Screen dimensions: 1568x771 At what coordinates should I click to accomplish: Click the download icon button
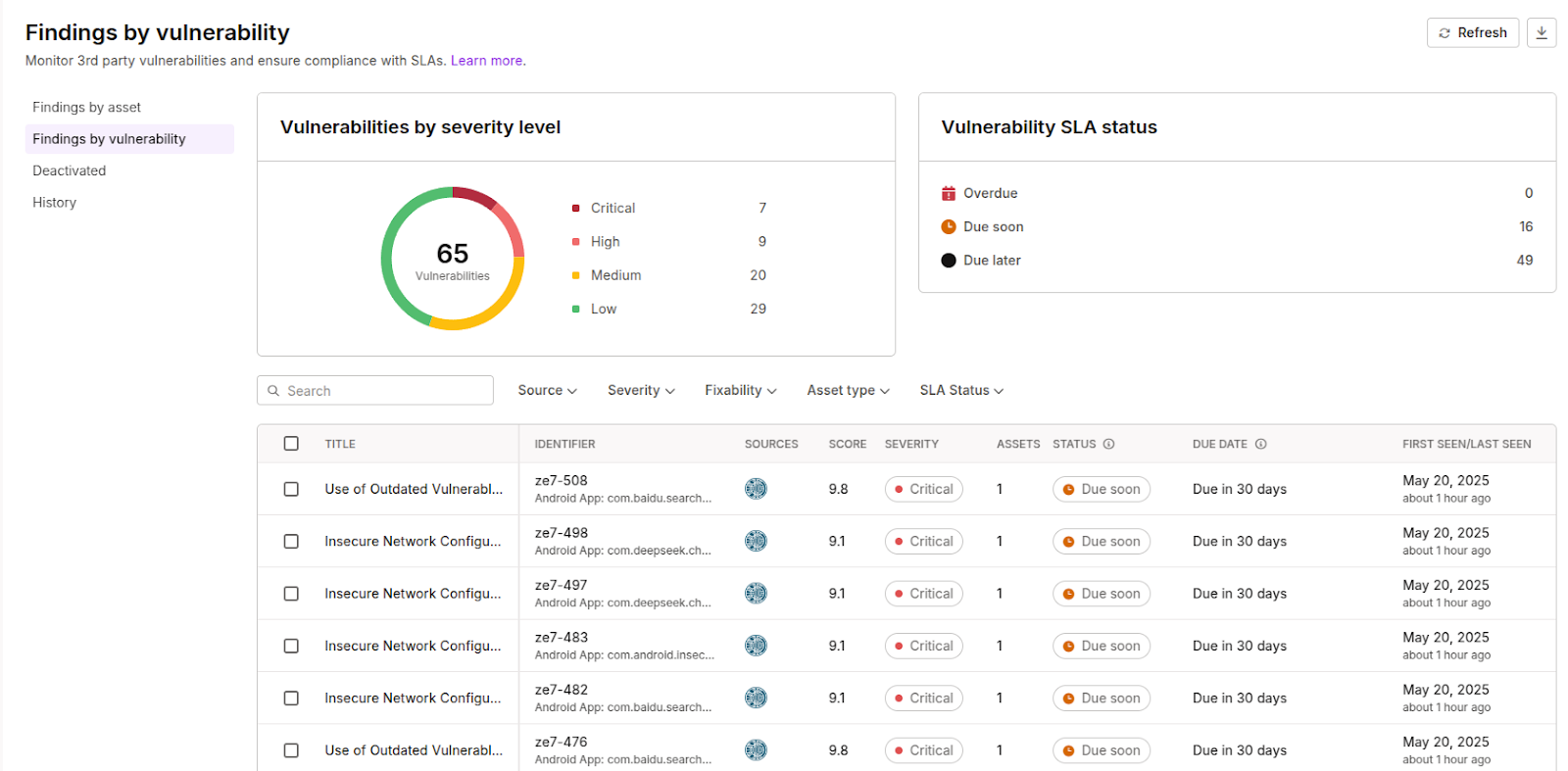coord(1542,32)
